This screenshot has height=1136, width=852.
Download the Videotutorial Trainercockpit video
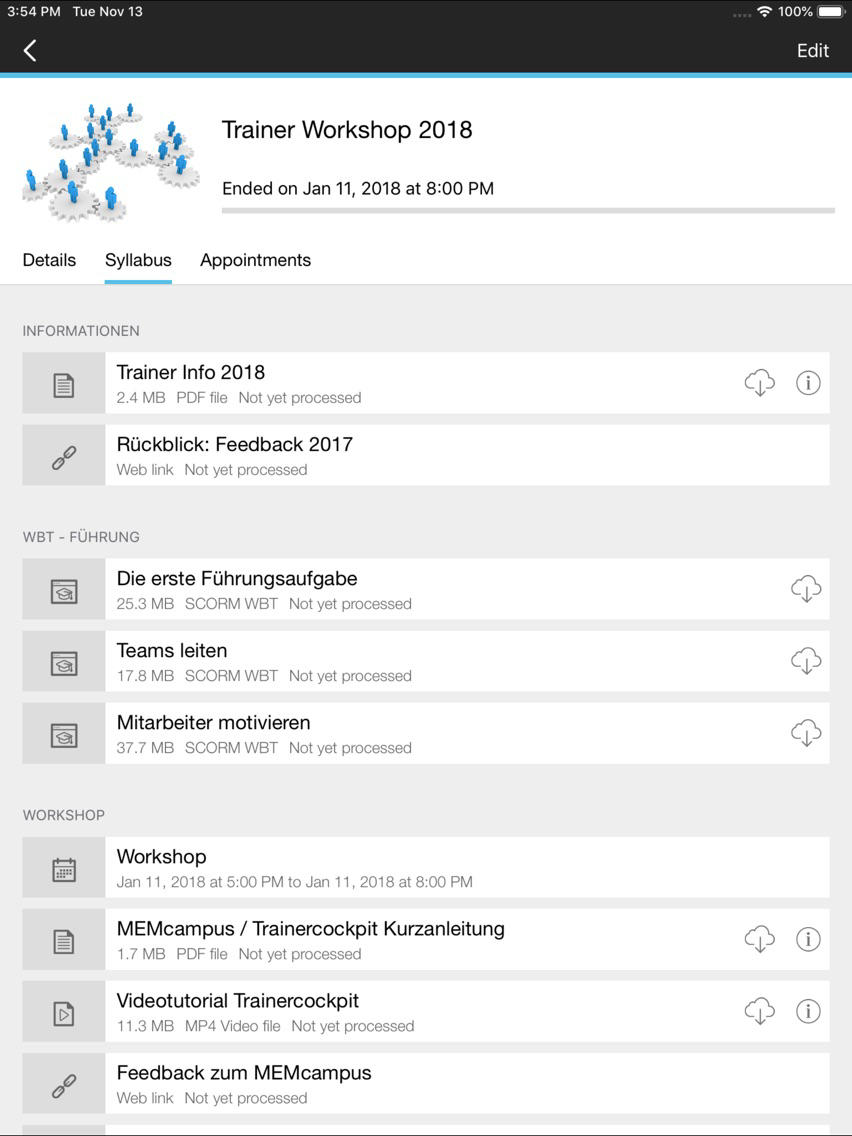point(759,1011)
